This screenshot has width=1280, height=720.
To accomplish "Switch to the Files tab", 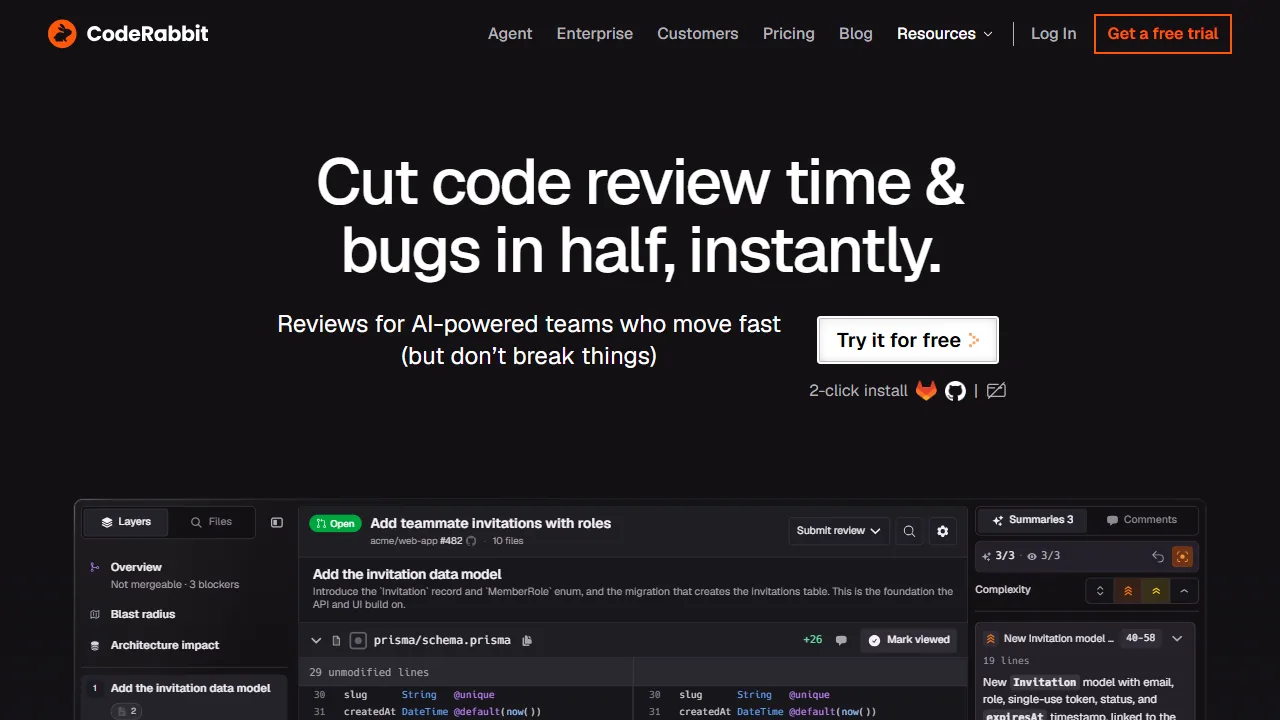I will tap(211, 522).
